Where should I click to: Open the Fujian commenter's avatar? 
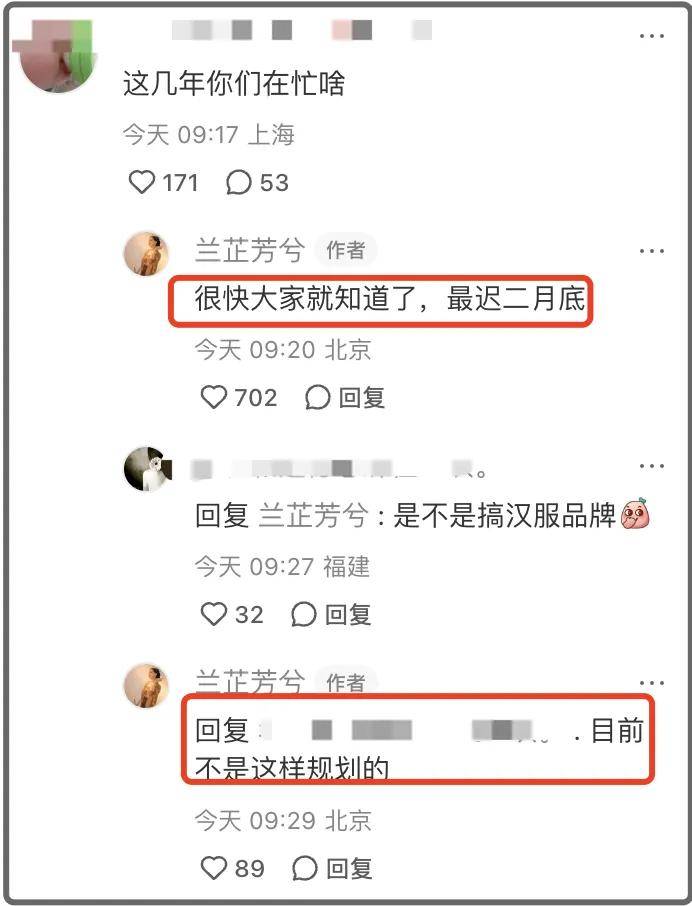tap(147, 469)
